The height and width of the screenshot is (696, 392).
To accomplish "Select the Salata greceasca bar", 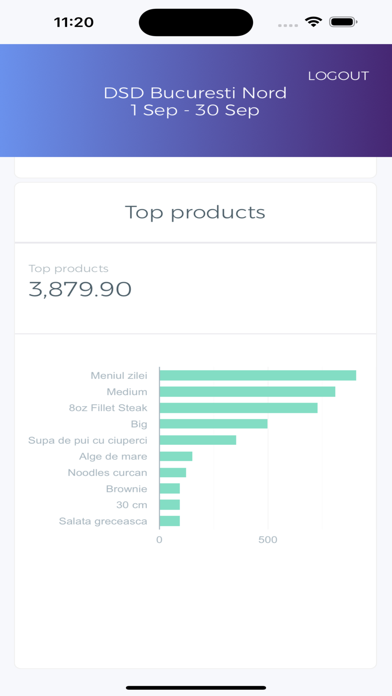I will (170, 521).
